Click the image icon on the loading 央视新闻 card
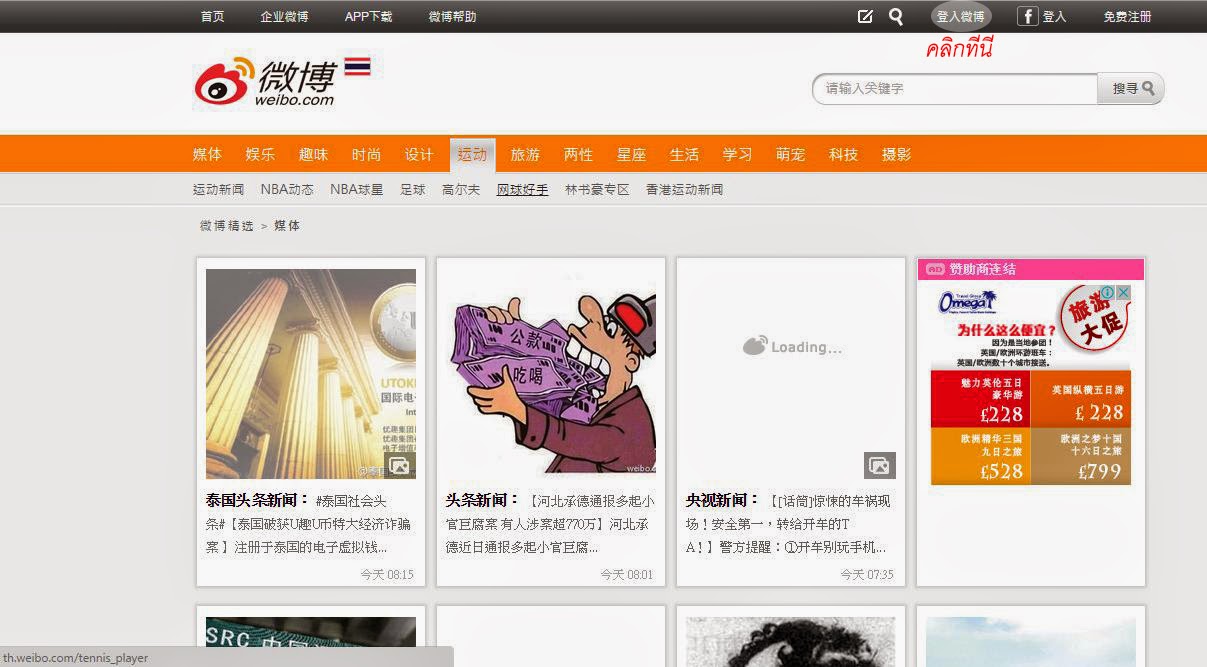The image size is (1207, 667). click(879, 465)
